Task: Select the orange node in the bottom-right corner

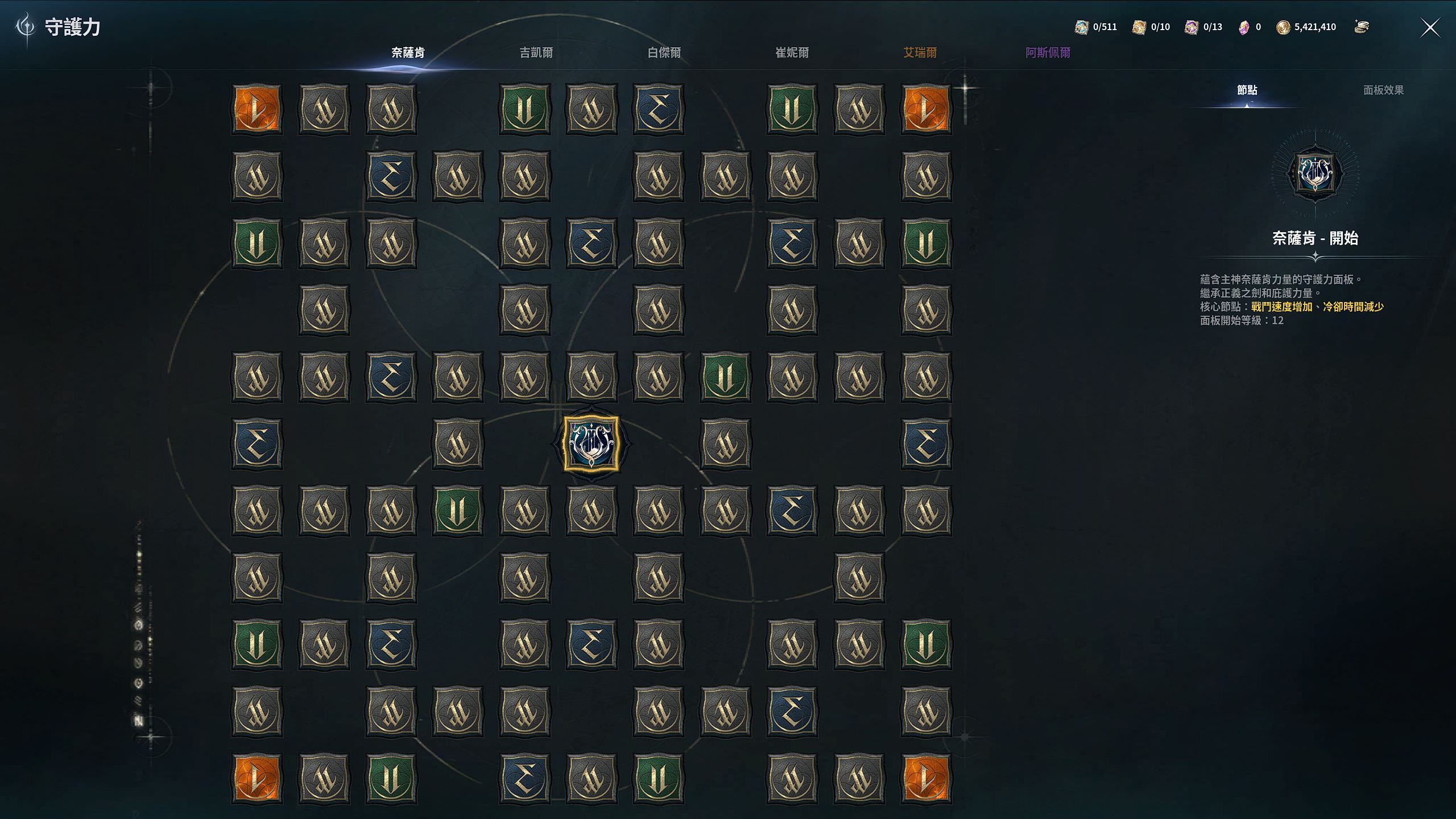Action: point(926,778)
